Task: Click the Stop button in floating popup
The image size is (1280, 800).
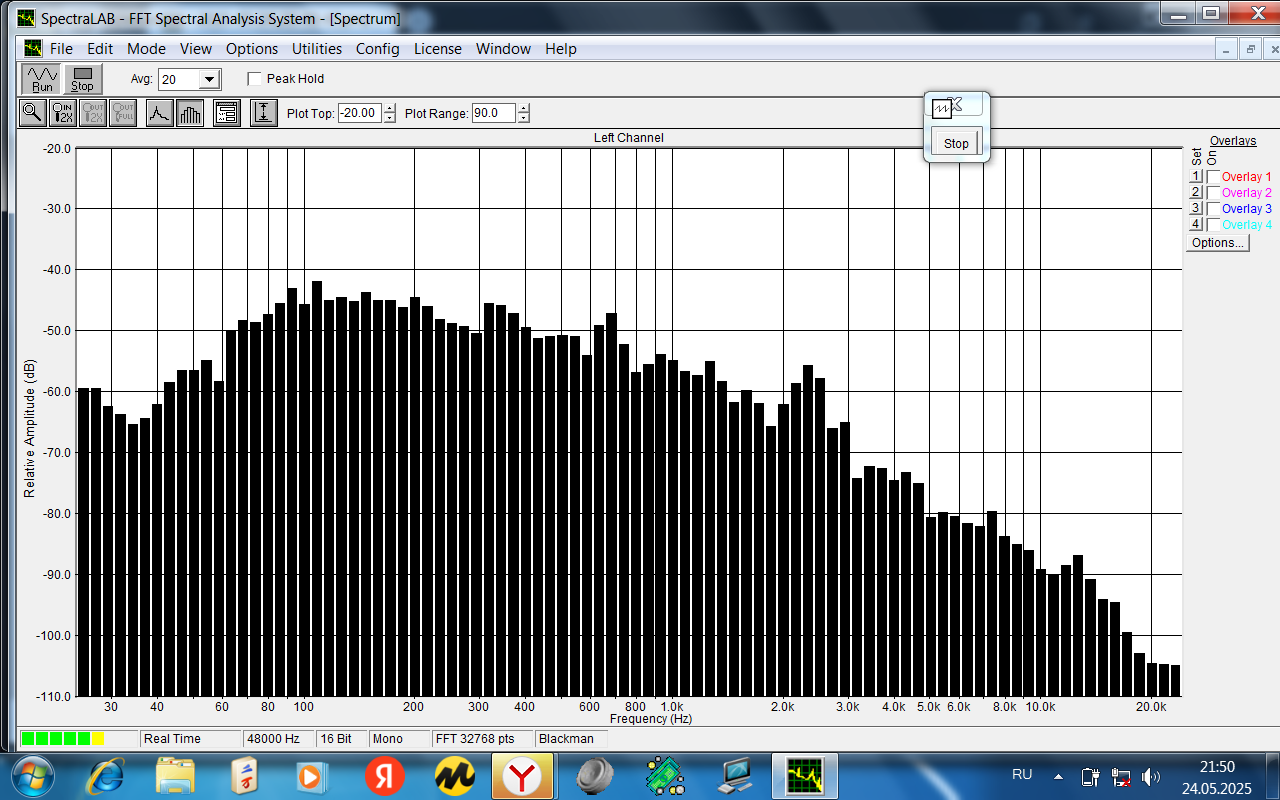Action: tap(956, 143)
